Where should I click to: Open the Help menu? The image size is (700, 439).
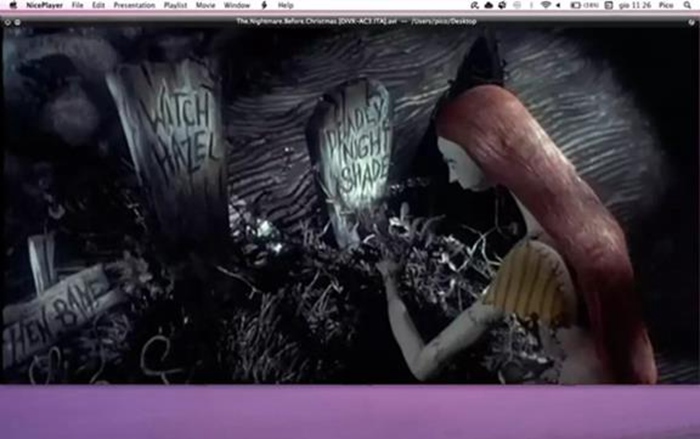pos(286,5)
